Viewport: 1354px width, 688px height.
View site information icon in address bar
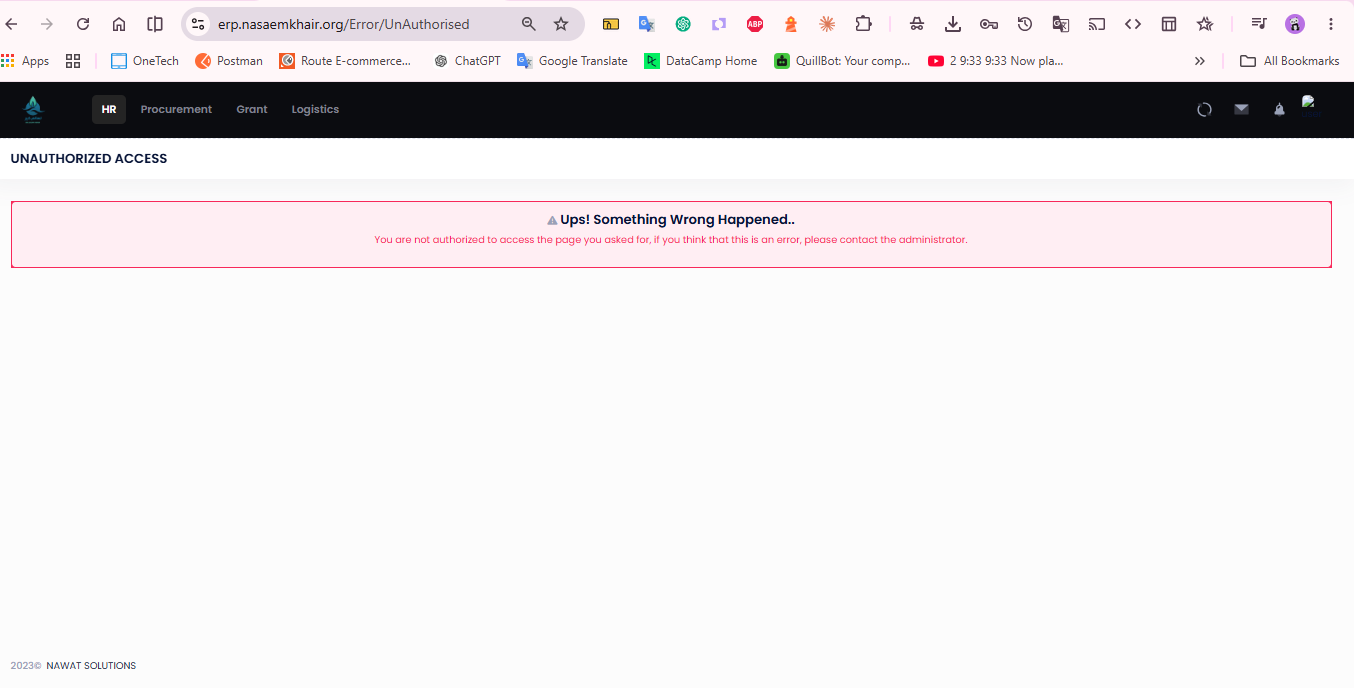coord(198,24)
